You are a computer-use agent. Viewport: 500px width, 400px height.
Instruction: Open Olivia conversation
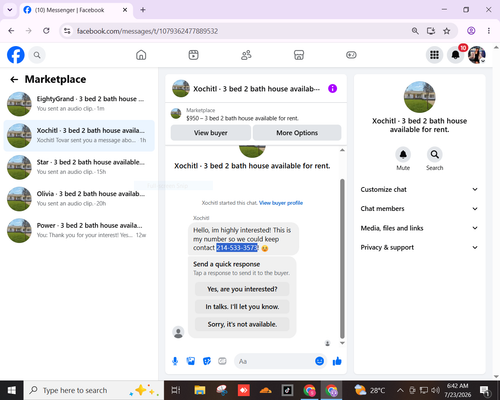[79, 199]
